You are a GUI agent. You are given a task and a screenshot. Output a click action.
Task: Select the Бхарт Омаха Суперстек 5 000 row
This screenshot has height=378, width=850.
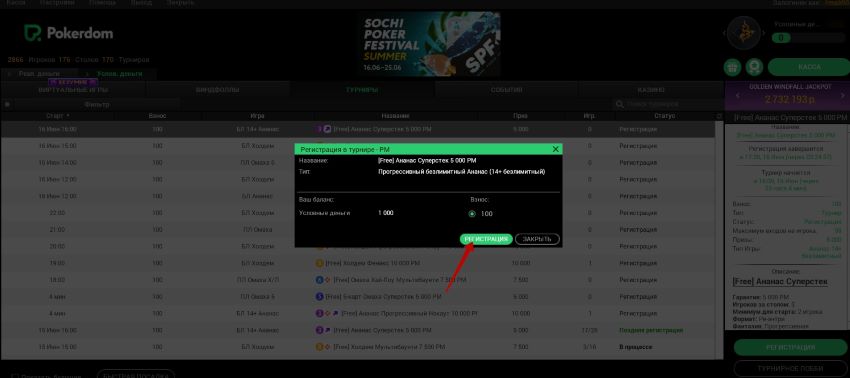click(358, 297)
